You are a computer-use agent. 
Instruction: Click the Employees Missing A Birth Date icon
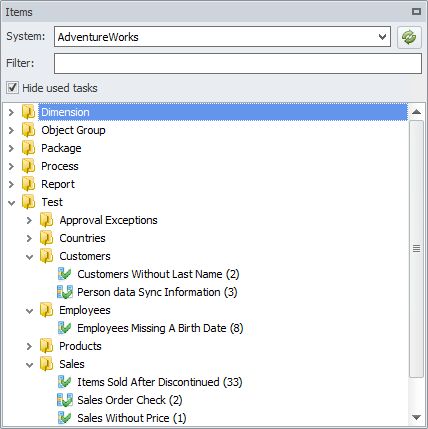64,328
